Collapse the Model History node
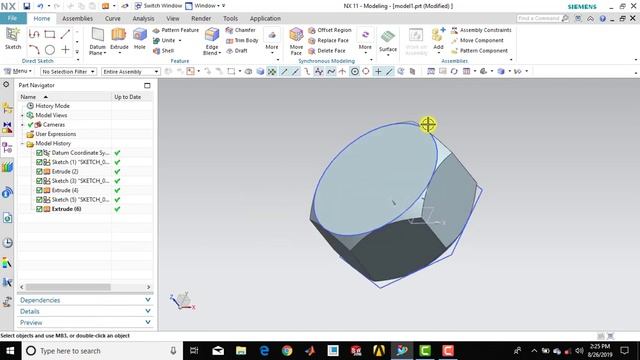 (x=22, y=144)
